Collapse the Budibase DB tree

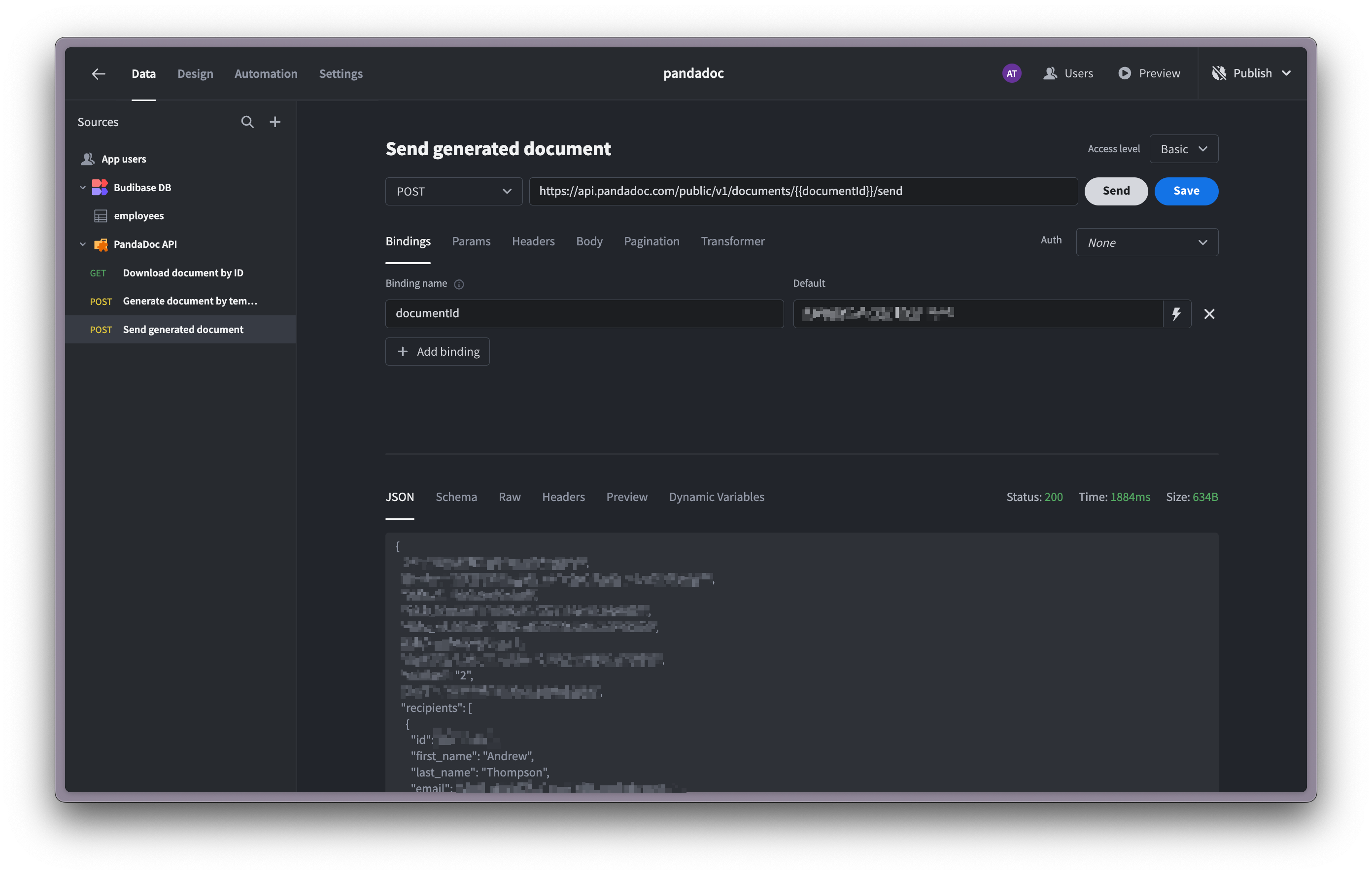pos(83,187)
